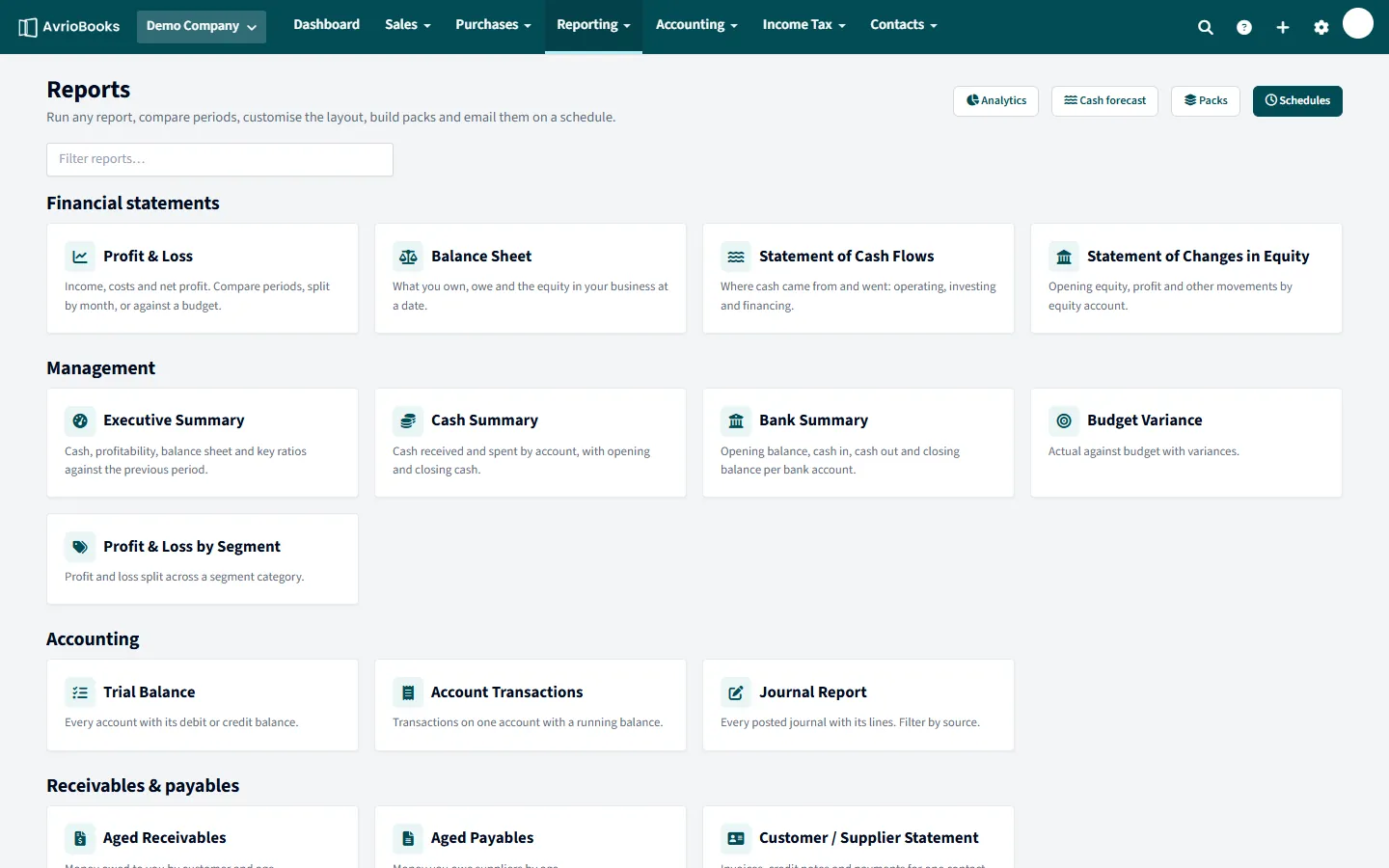
Task: Expand the Income Tax menu
Action: pos(804,25)
